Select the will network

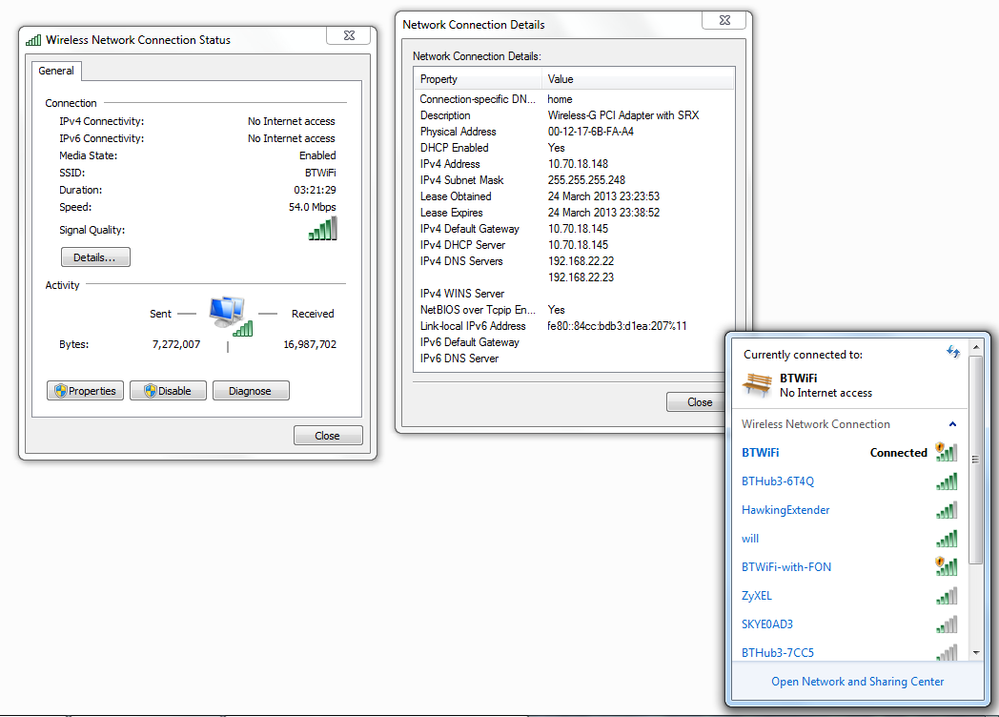tap(849, 539)
